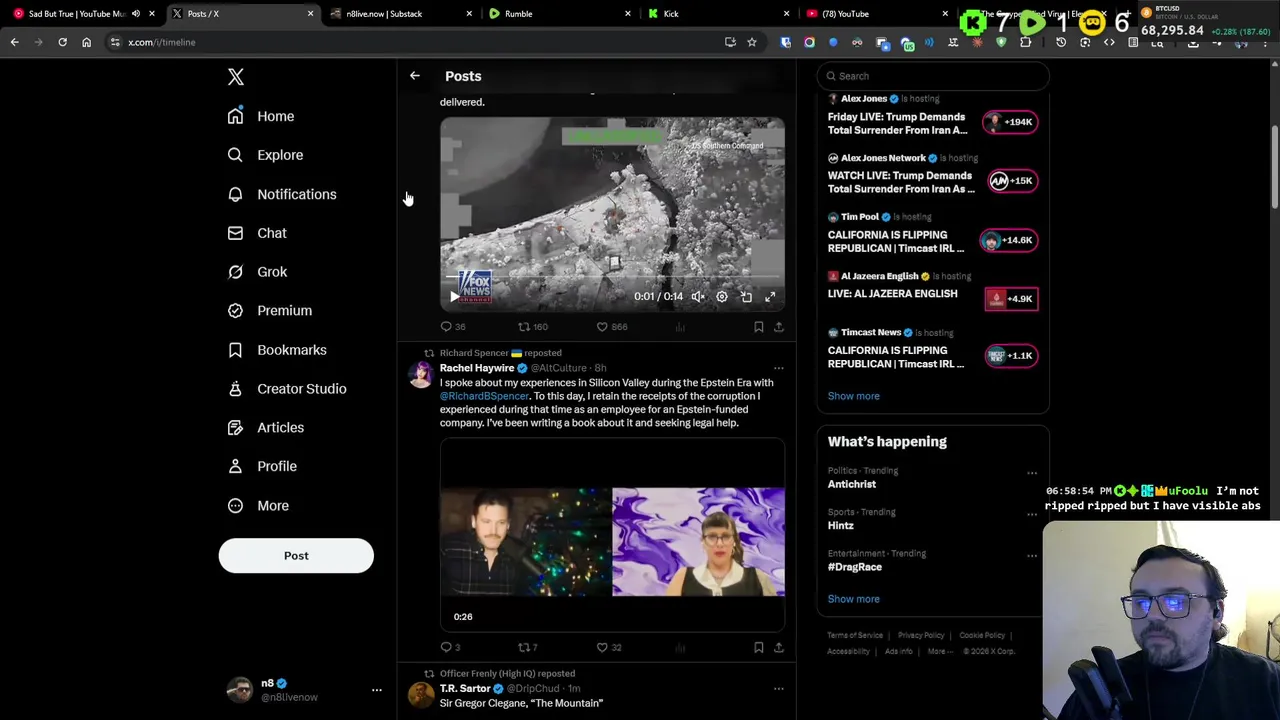This screenshot has height=720, width=1280.
Task: Open Antichrist trending topic
Action: point(851,484)
